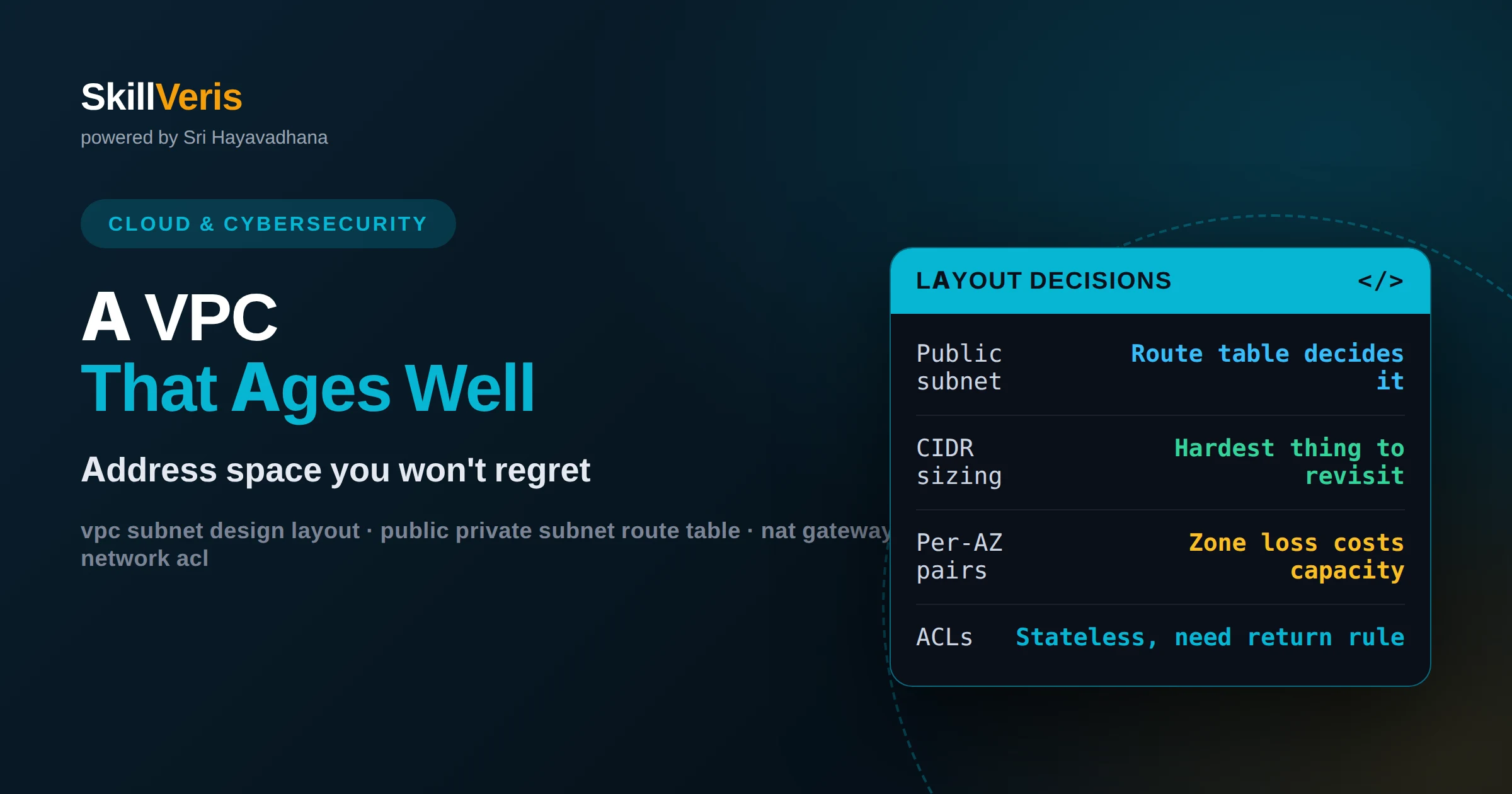Click 'Hardest thing to revisit' green text
The image size is (1512, 794).
1289,462
